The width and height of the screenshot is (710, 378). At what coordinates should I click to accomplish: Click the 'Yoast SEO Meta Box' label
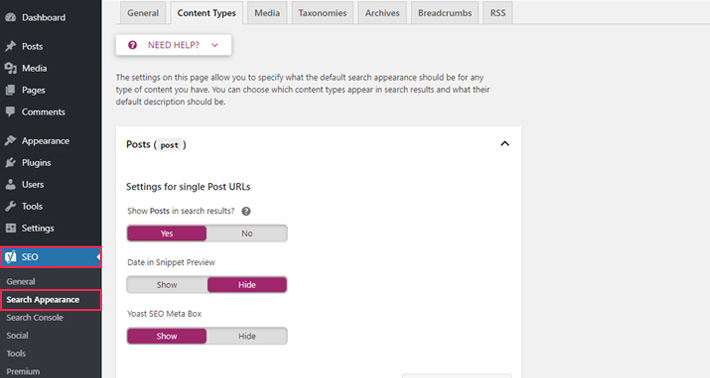(164, 314)
